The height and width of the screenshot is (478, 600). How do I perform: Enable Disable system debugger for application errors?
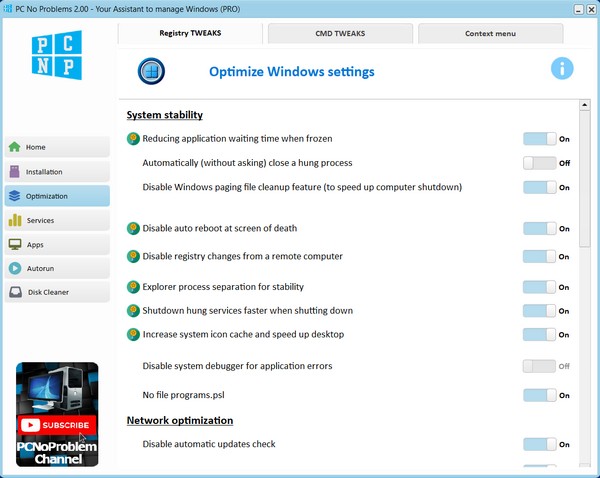coord(540,366)
